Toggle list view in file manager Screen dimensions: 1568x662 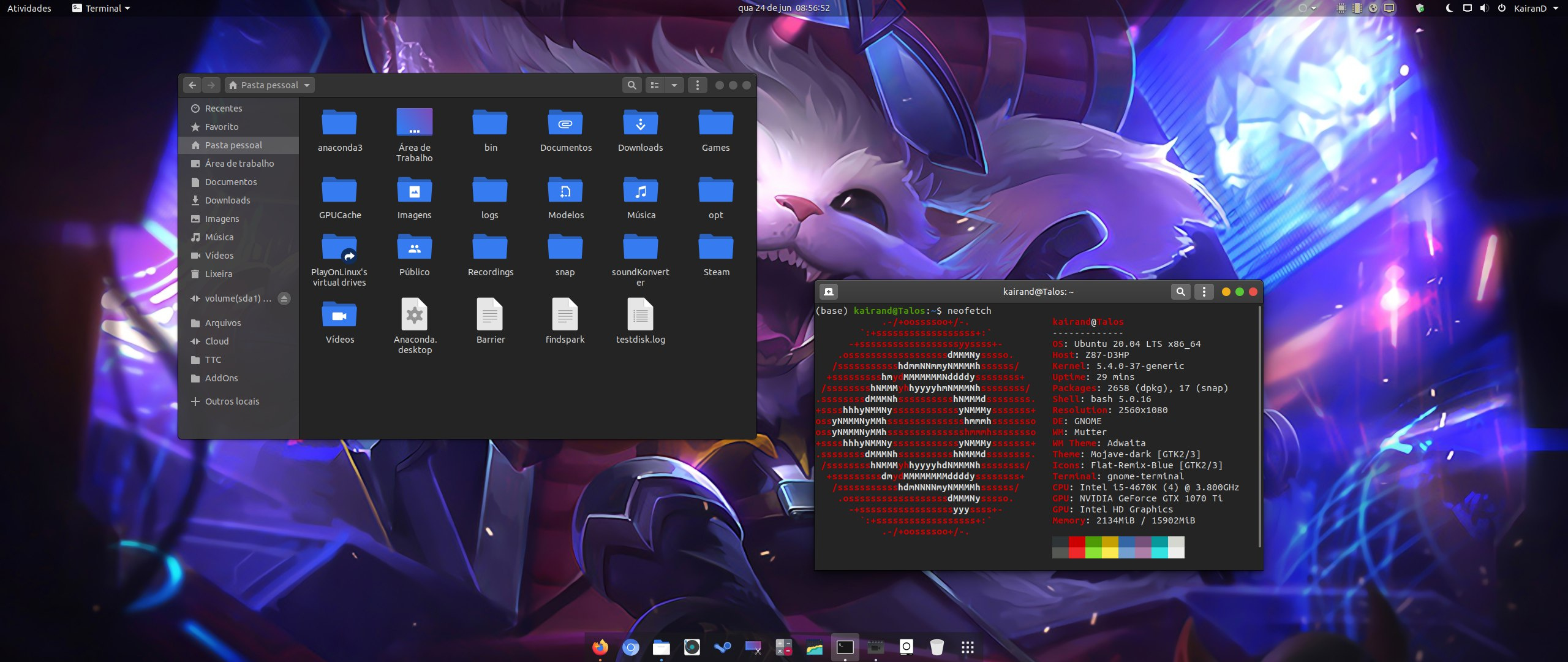click(655, 85)
